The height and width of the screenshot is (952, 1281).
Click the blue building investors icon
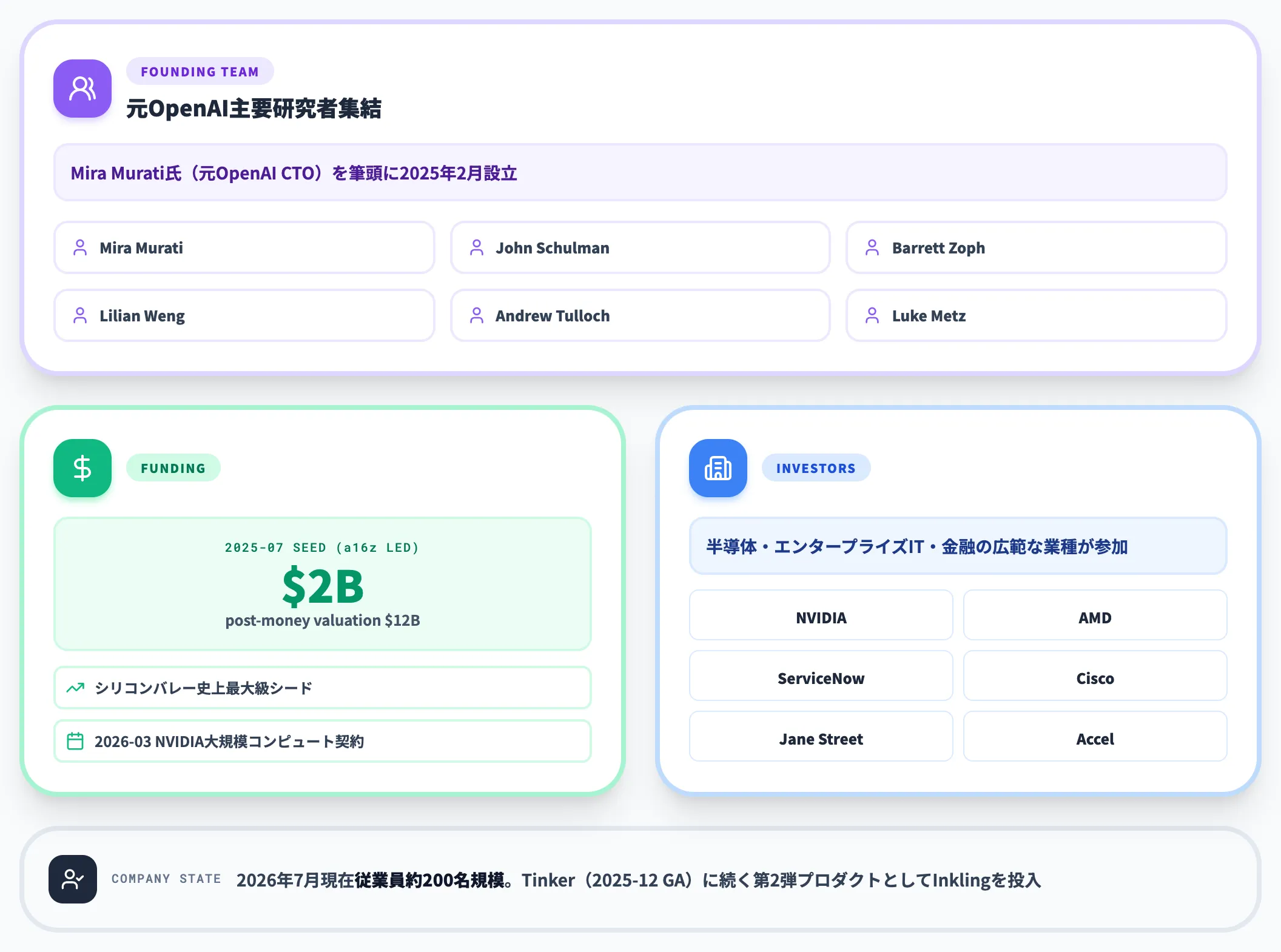pos(718,468)
